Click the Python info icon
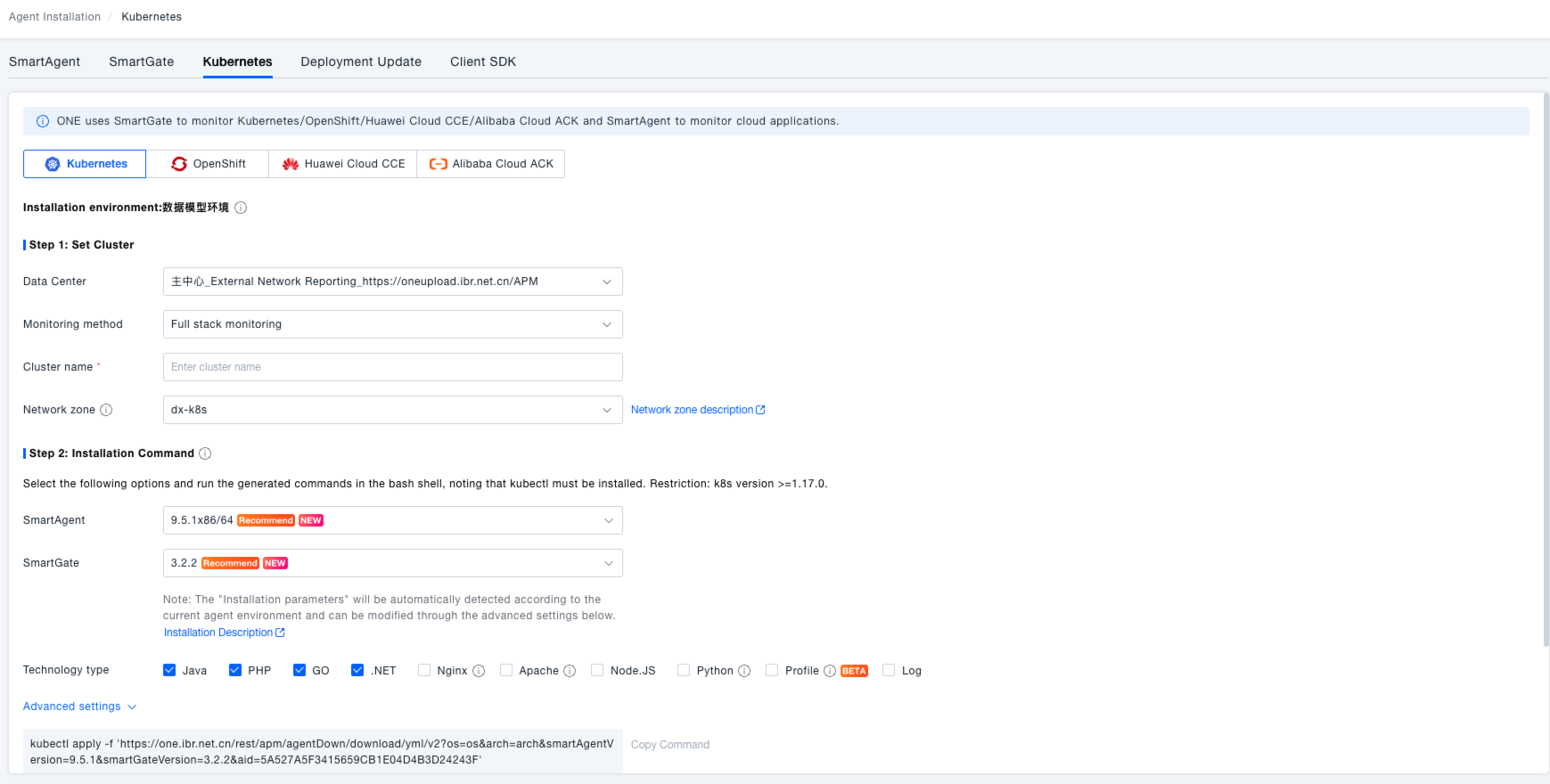The width and height of the screenshot is (1550, 784). click(x=744, y=671)
